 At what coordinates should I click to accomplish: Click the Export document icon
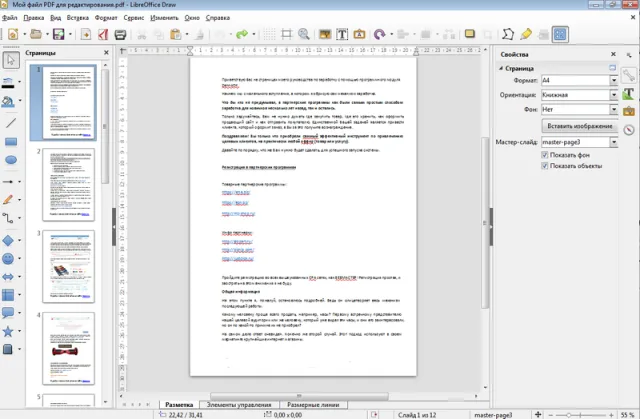coord(86,34)
